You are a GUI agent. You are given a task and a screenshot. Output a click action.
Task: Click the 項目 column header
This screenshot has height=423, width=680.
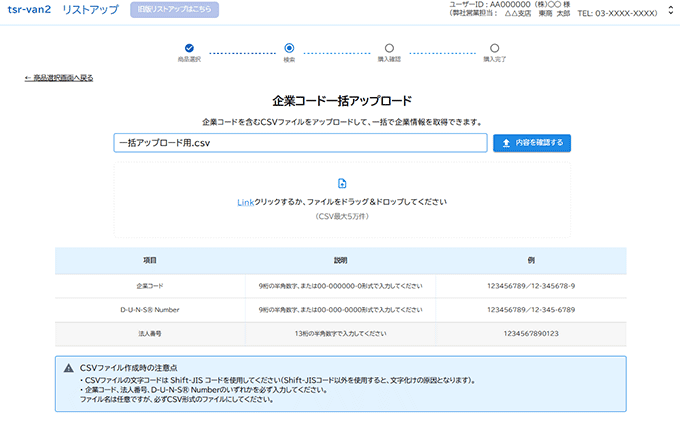pyautogui.click(x=149, y=260)
